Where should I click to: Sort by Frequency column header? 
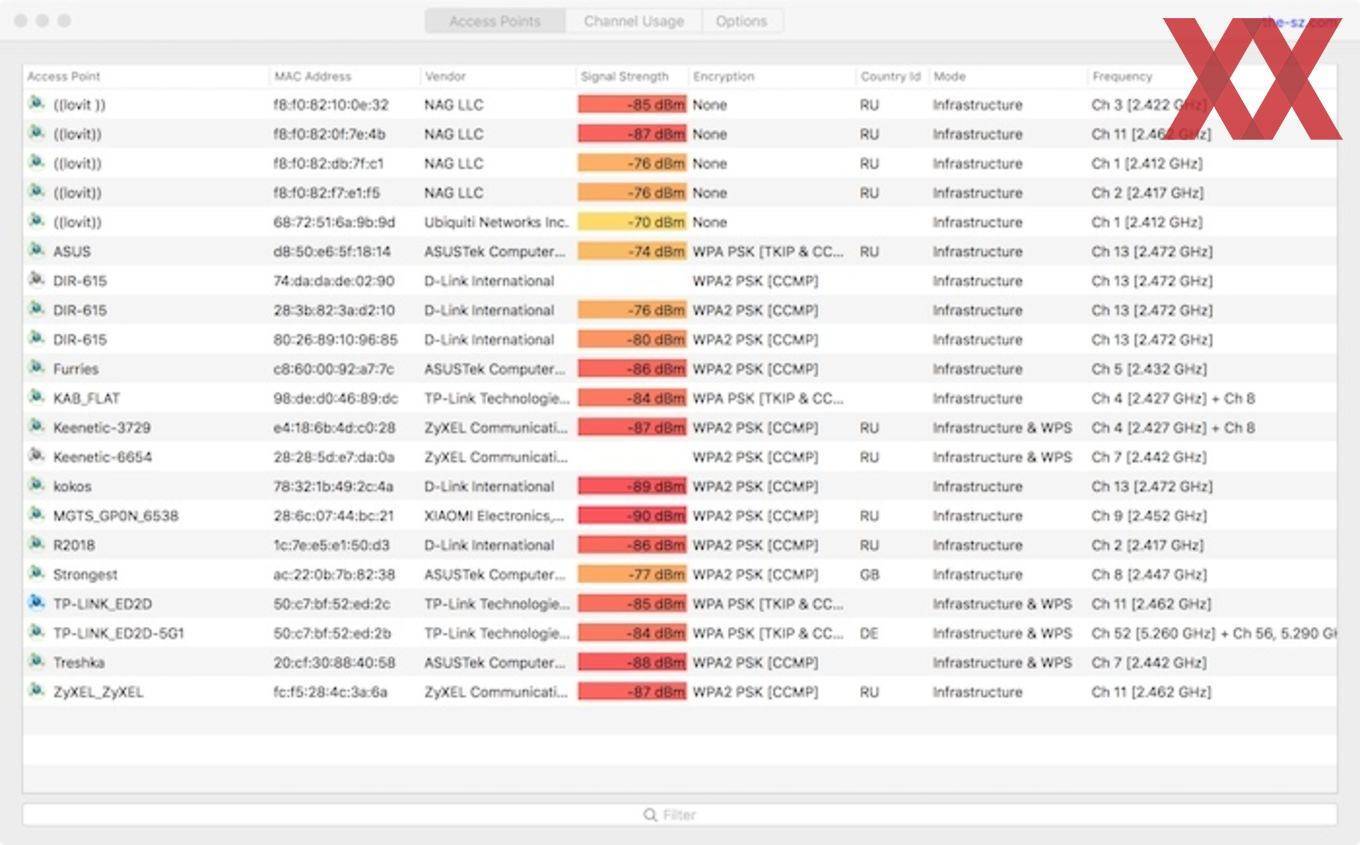click(1122, 76)
